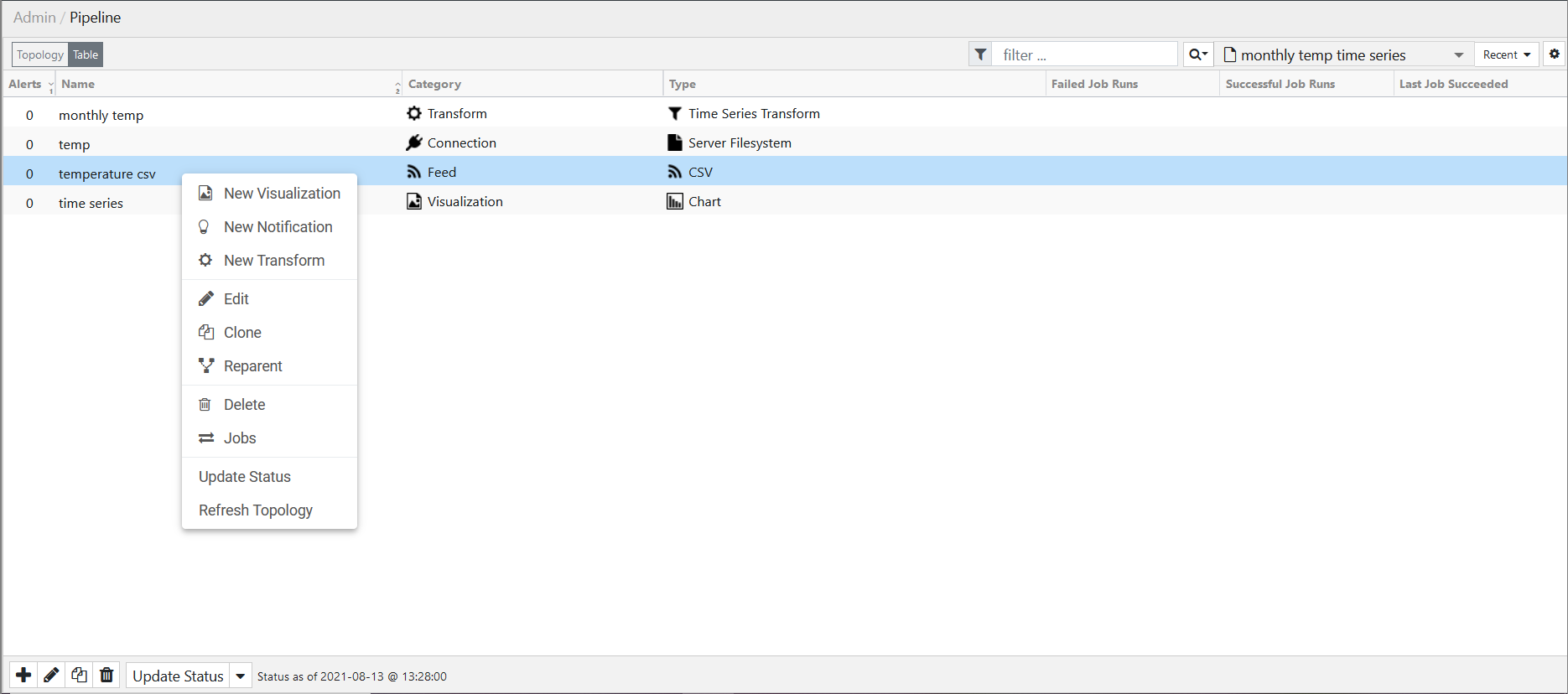Image resolution: width=1568 pixels, height=694 pixels.
Task: Click the document icon beside monthly temp time series
Action: 1230,54
